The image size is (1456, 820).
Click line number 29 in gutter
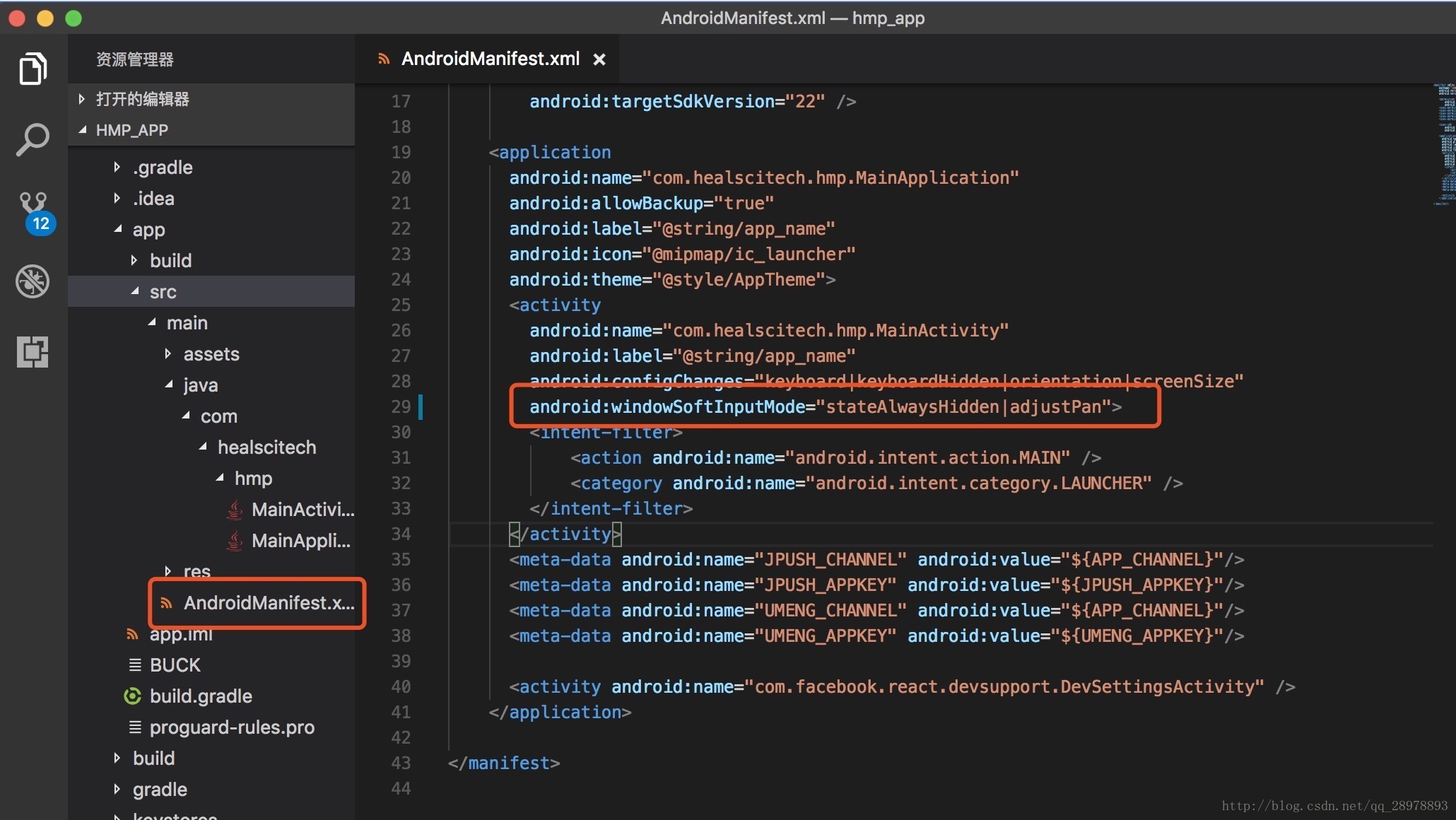pos(401,407)
